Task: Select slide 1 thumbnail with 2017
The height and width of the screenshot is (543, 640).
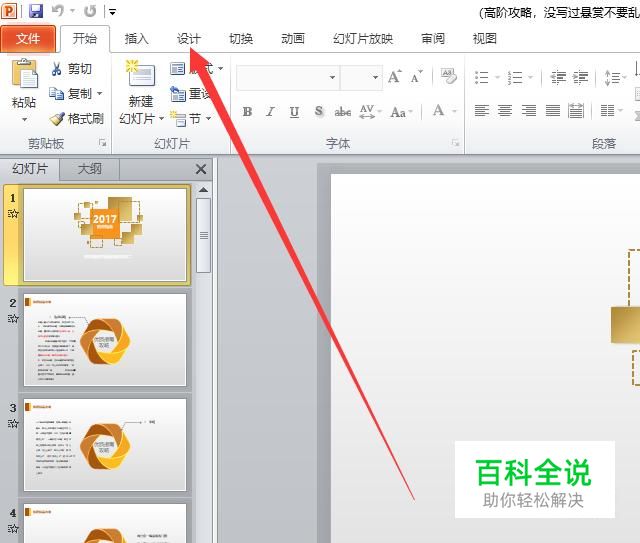Action: click(105, 235)
